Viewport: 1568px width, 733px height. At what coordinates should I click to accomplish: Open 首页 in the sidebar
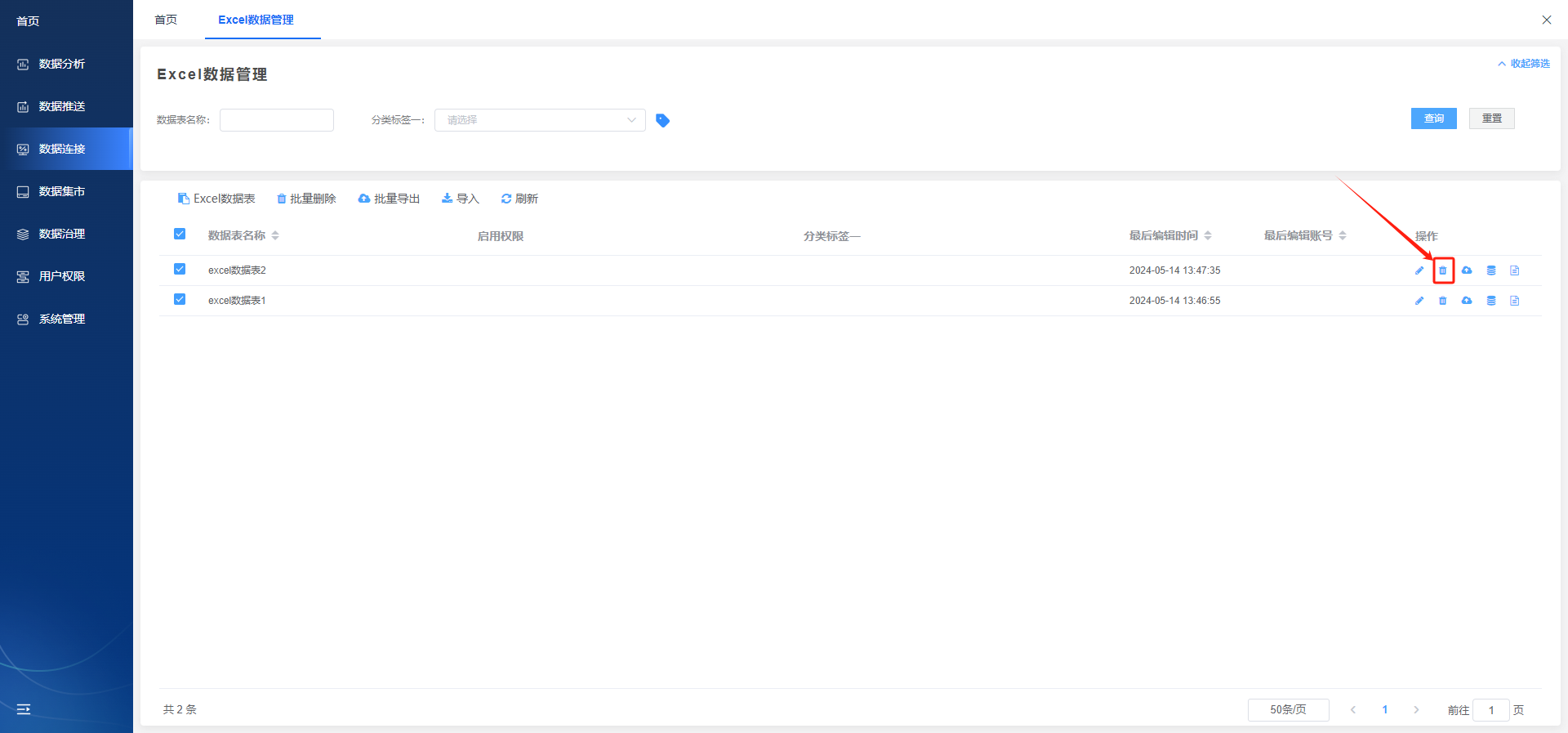[29, 21]
